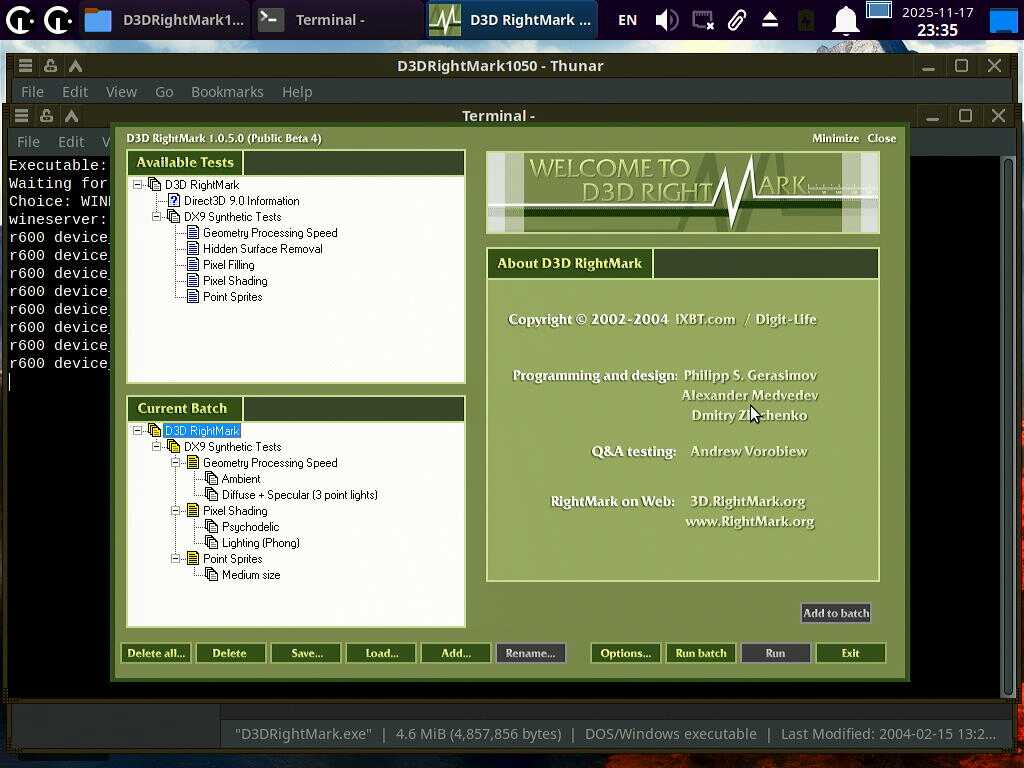
Task: Collapse the D3D RightMark root in Current Batch
Action: 137,430
